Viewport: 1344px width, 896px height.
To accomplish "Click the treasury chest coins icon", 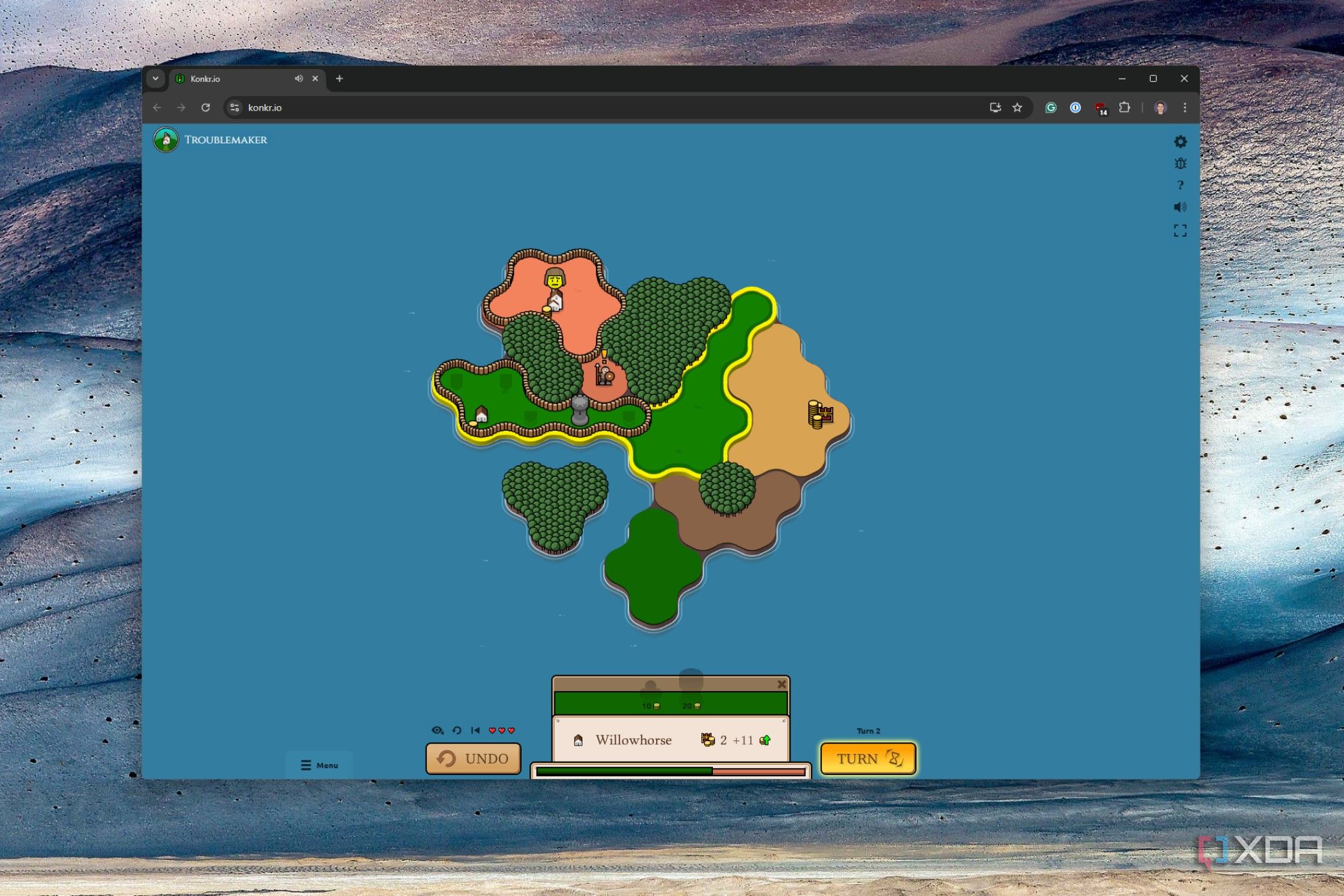I will tap(707, 740).
